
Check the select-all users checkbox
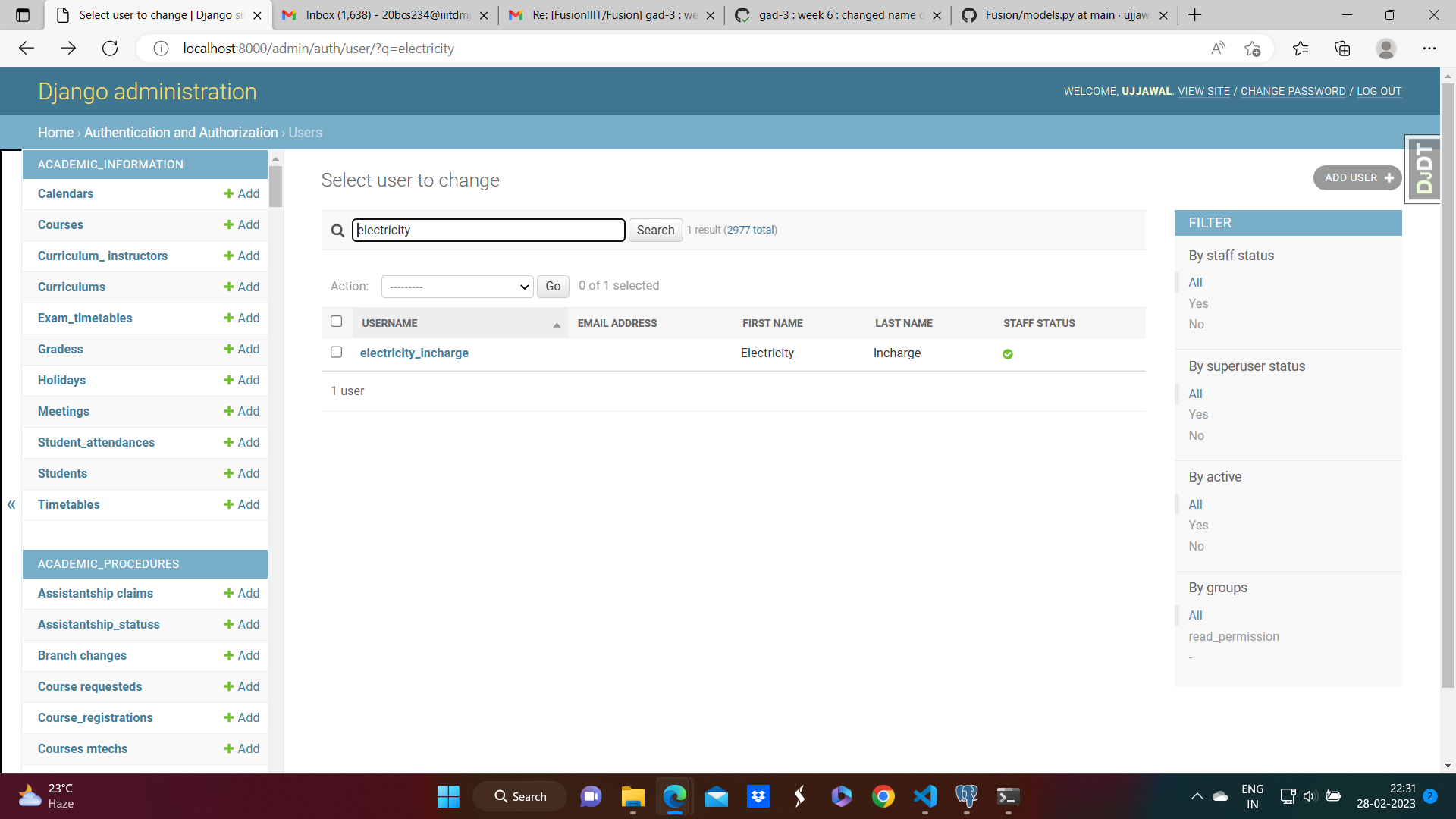[337, 322]
